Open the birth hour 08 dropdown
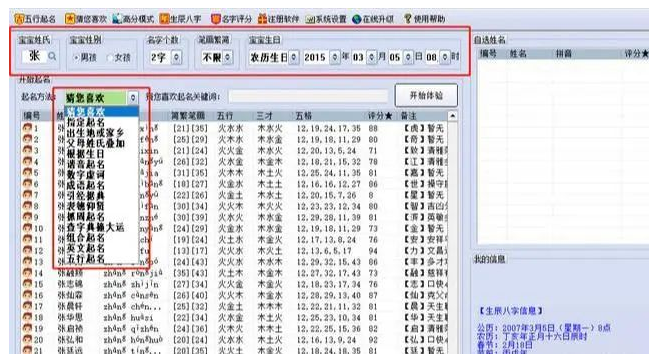This screenshot has height=363, width=665. click(445, 57)
